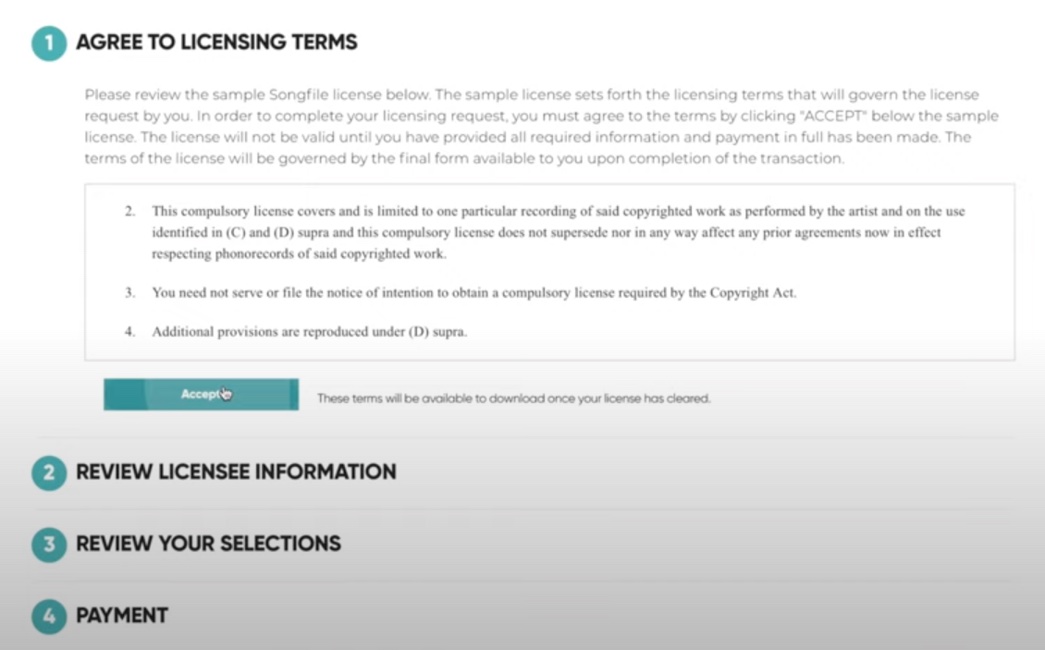Click the step 2 number badge
The width and height of the screenshot is (1045, 650).
49,472
